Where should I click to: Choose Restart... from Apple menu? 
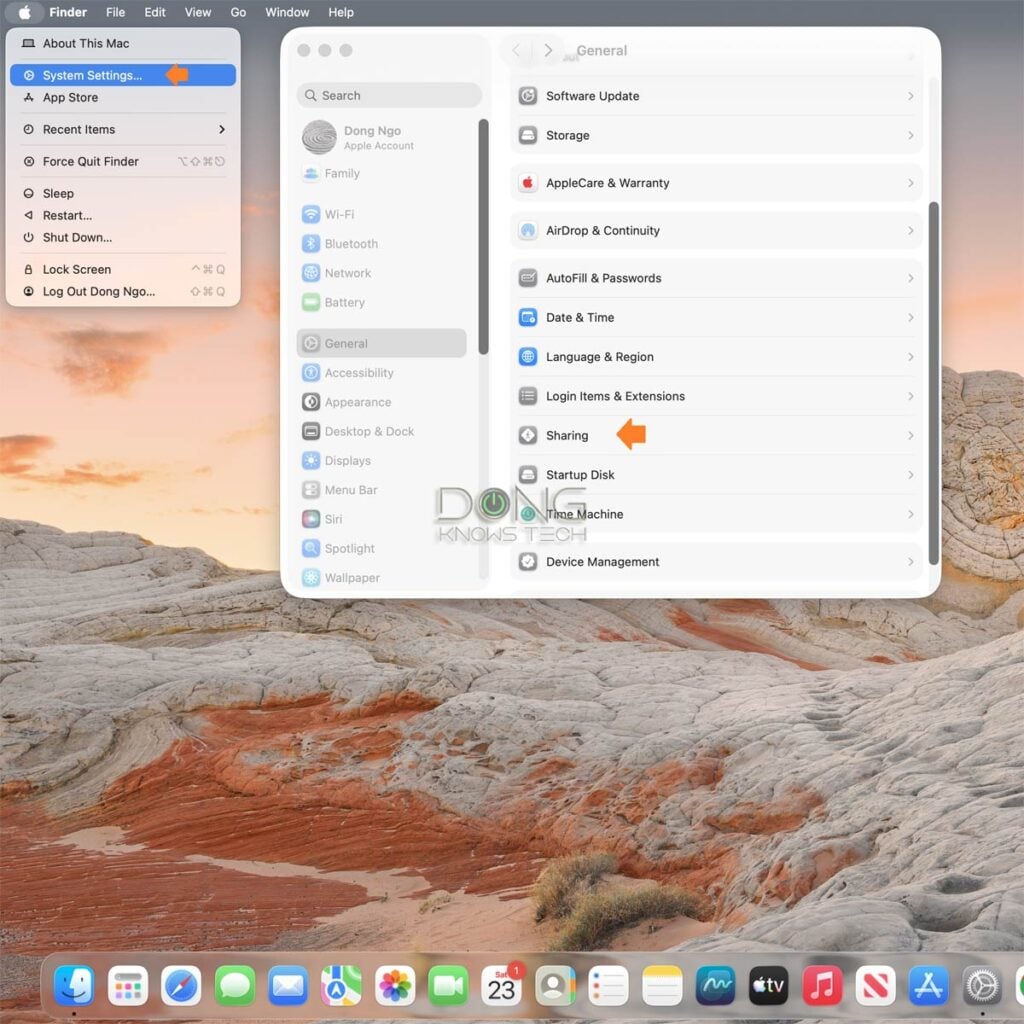(123, 216)
